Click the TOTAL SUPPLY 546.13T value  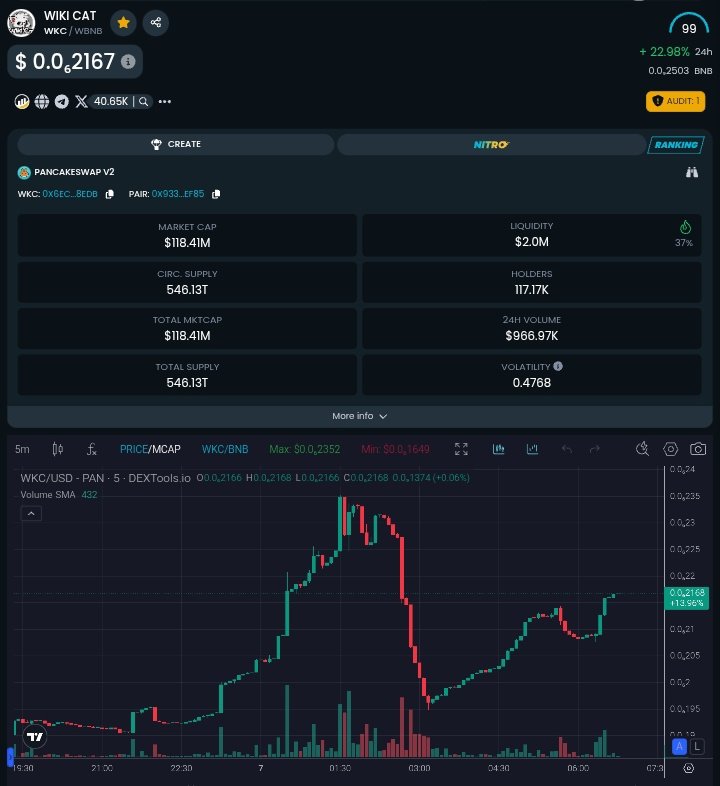(x=188, y=383)
